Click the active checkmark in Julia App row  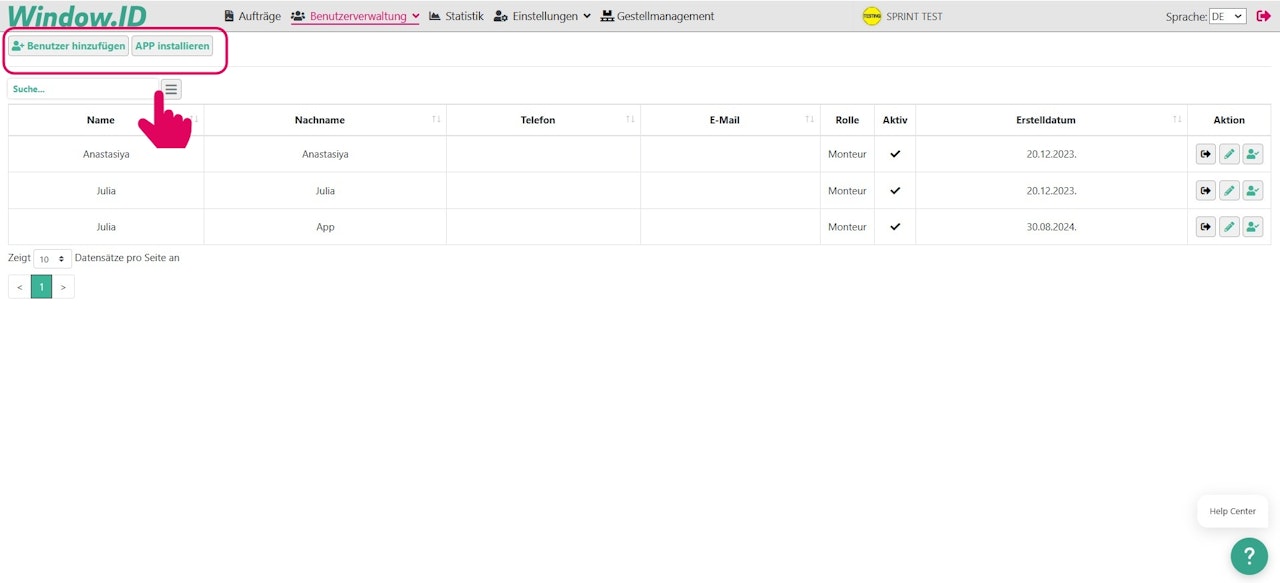pyautogui.click(x=895, y=227)
